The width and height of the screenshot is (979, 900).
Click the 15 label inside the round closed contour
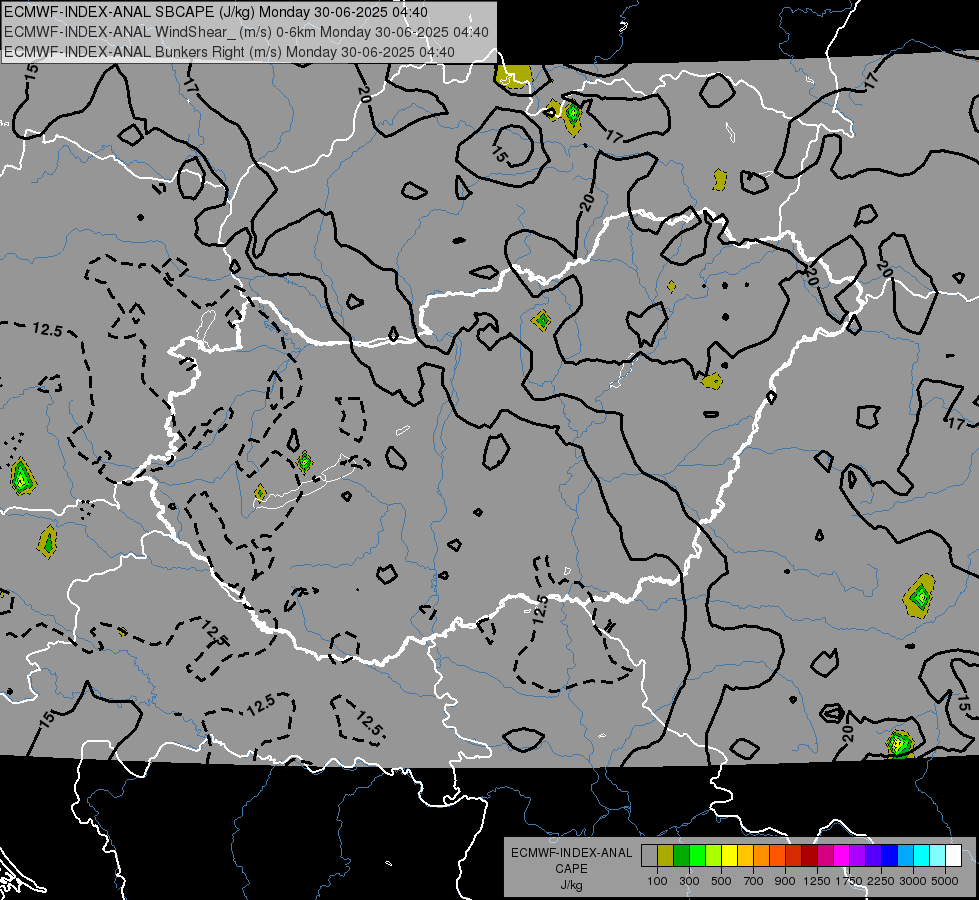point(499,154)
